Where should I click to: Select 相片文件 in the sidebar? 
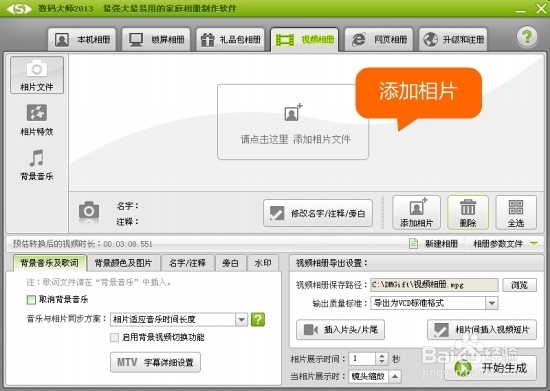coord(37,75)
